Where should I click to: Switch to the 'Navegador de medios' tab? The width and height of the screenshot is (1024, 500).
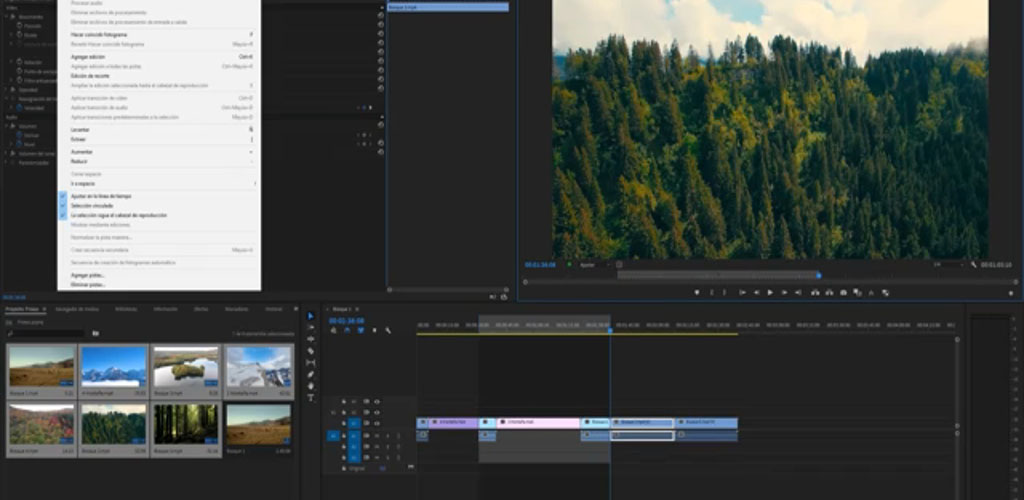click(77, 309)
